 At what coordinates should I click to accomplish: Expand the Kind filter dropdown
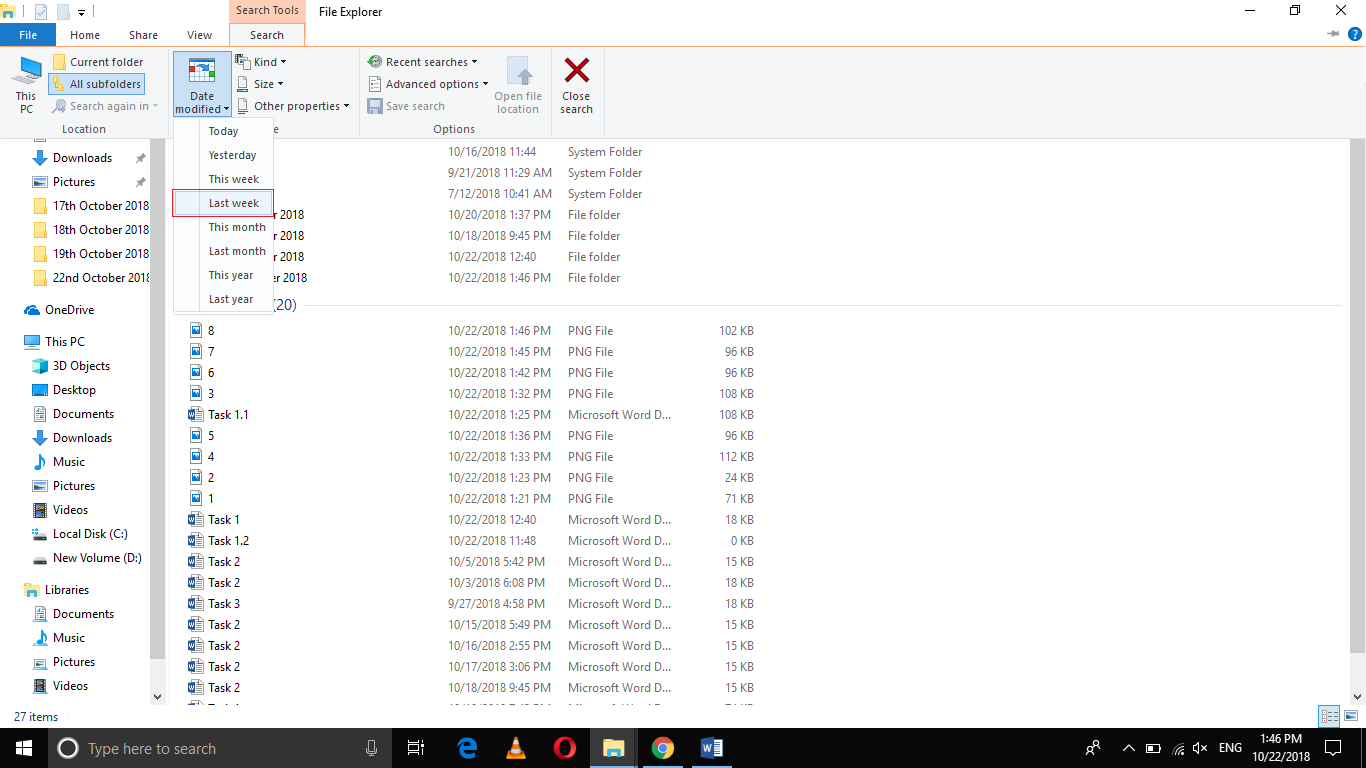click(261, 62)
